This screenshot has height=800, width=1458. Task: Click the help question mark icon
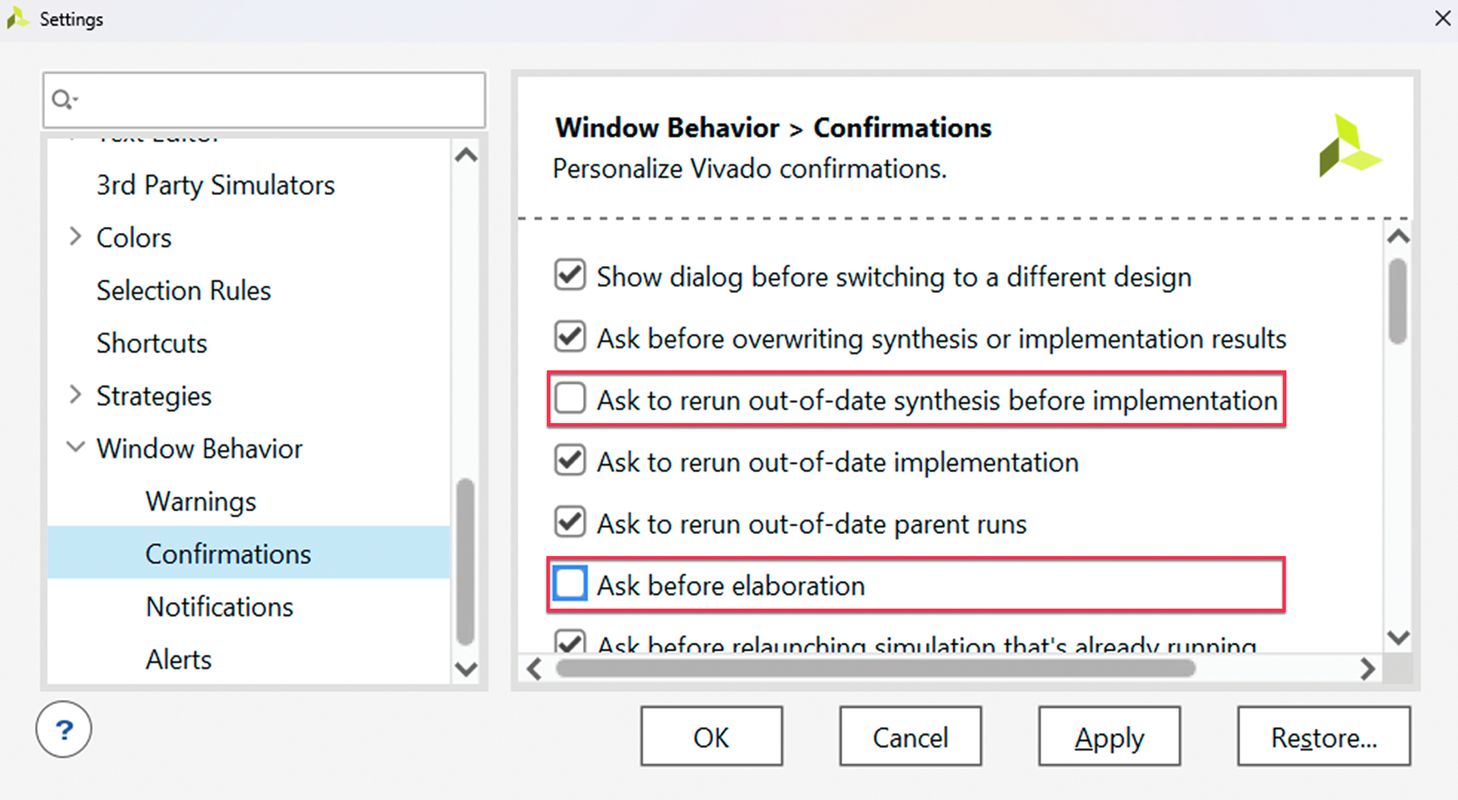(x=64, y=731)
